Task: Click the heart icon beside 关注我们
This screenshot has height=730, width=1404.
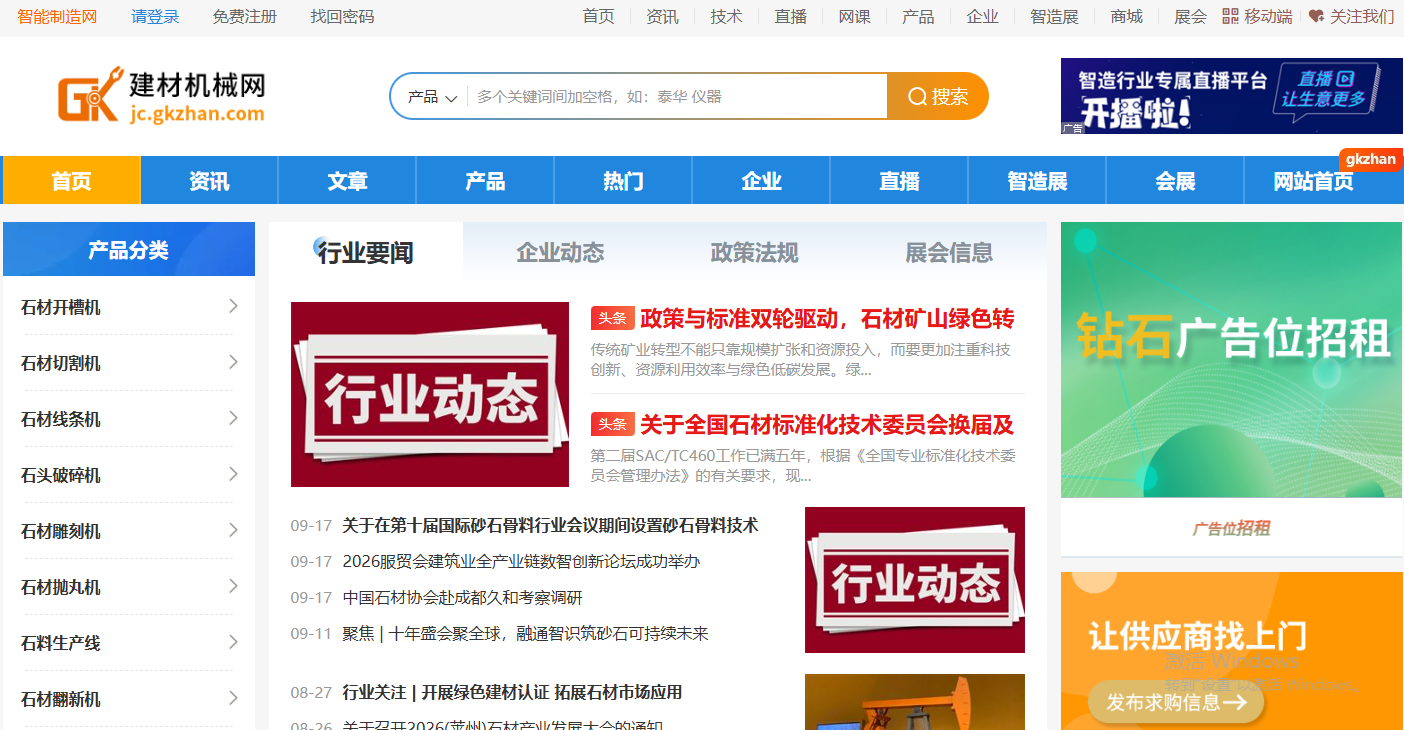Action: pos(1316,16)
